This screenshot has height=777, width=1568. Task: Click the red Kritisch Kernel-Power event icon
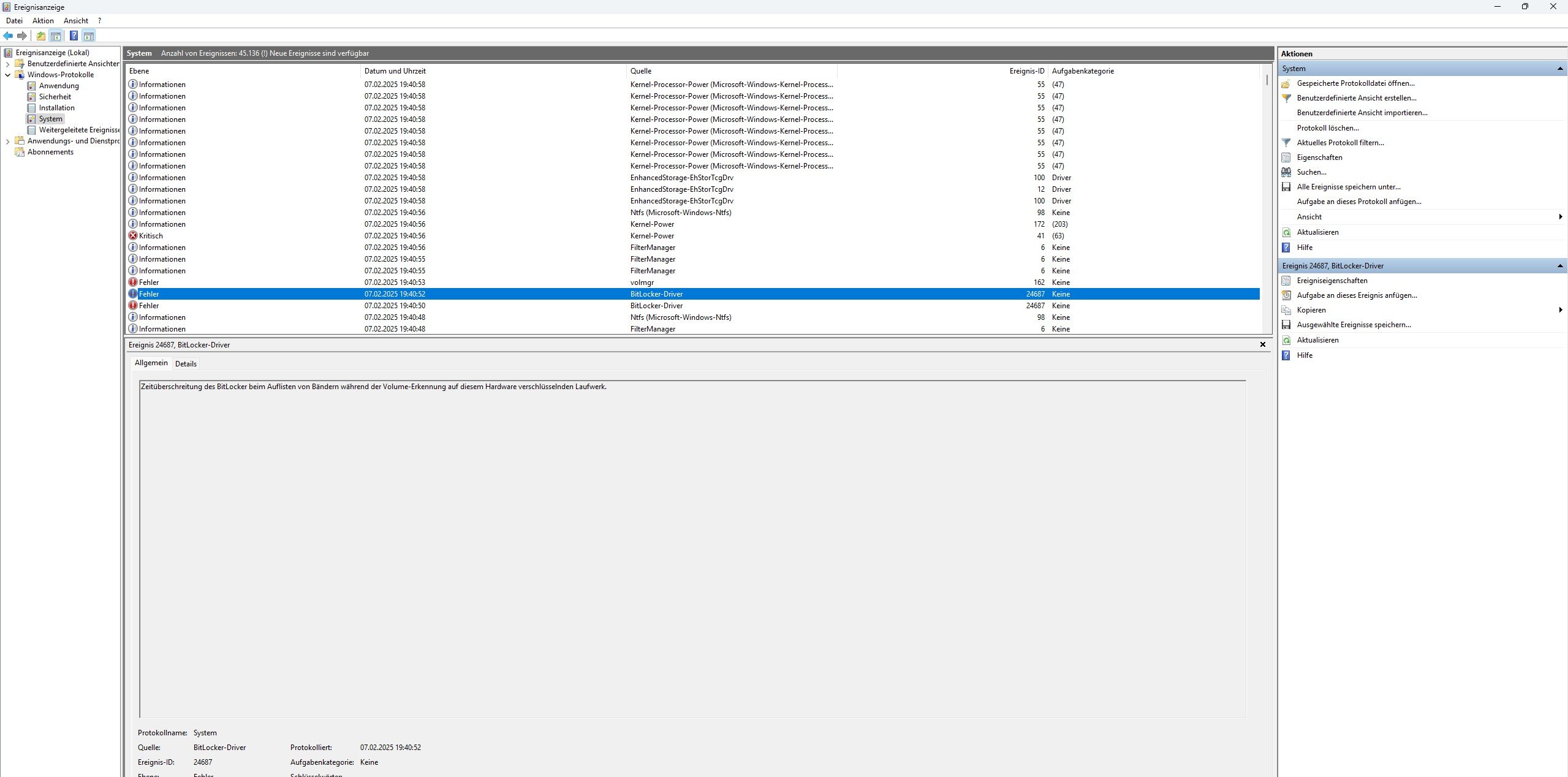tap(133, 236)
